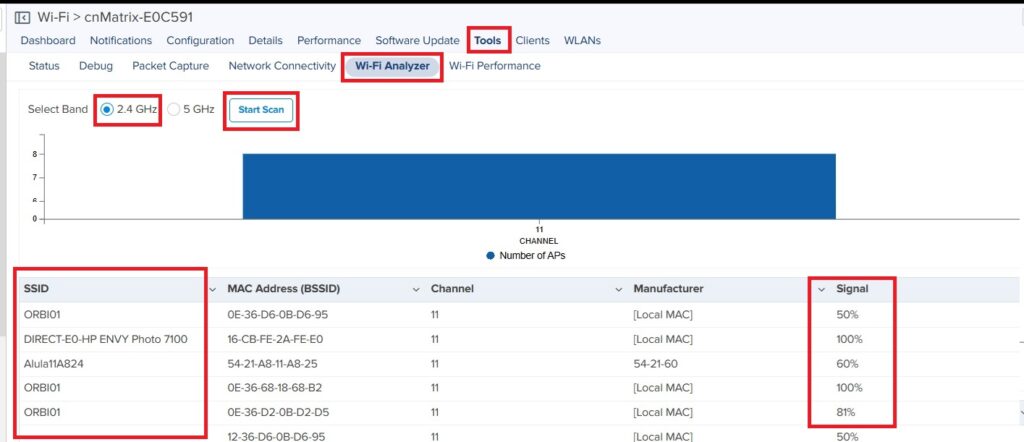Open the Network Connectivity sub-tab
The image size is (1024, 442).
tap(282, 66)
